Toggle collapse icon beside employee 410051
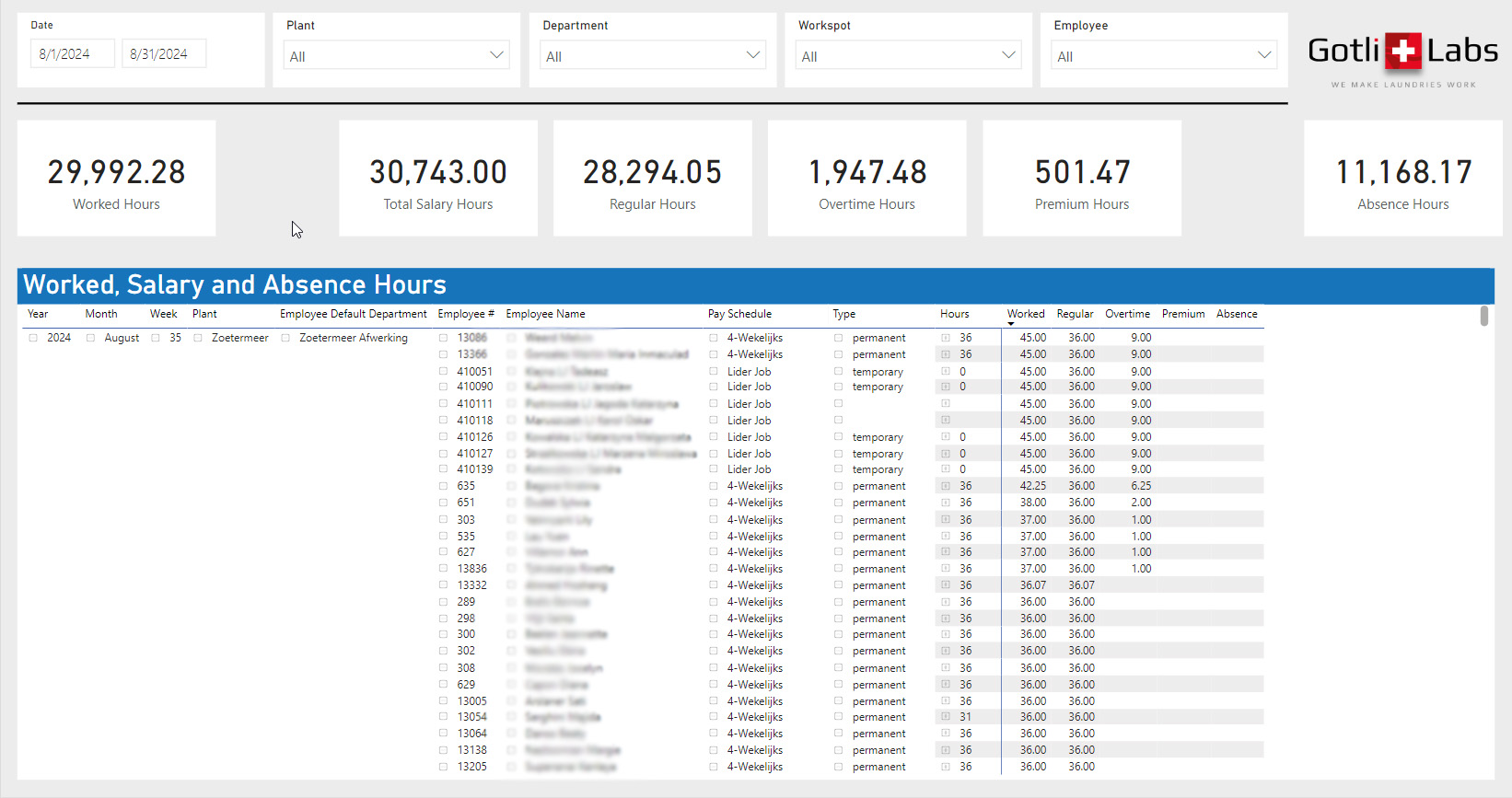Viewport: 1512px width, 798px height. click(x=443, y=372)
